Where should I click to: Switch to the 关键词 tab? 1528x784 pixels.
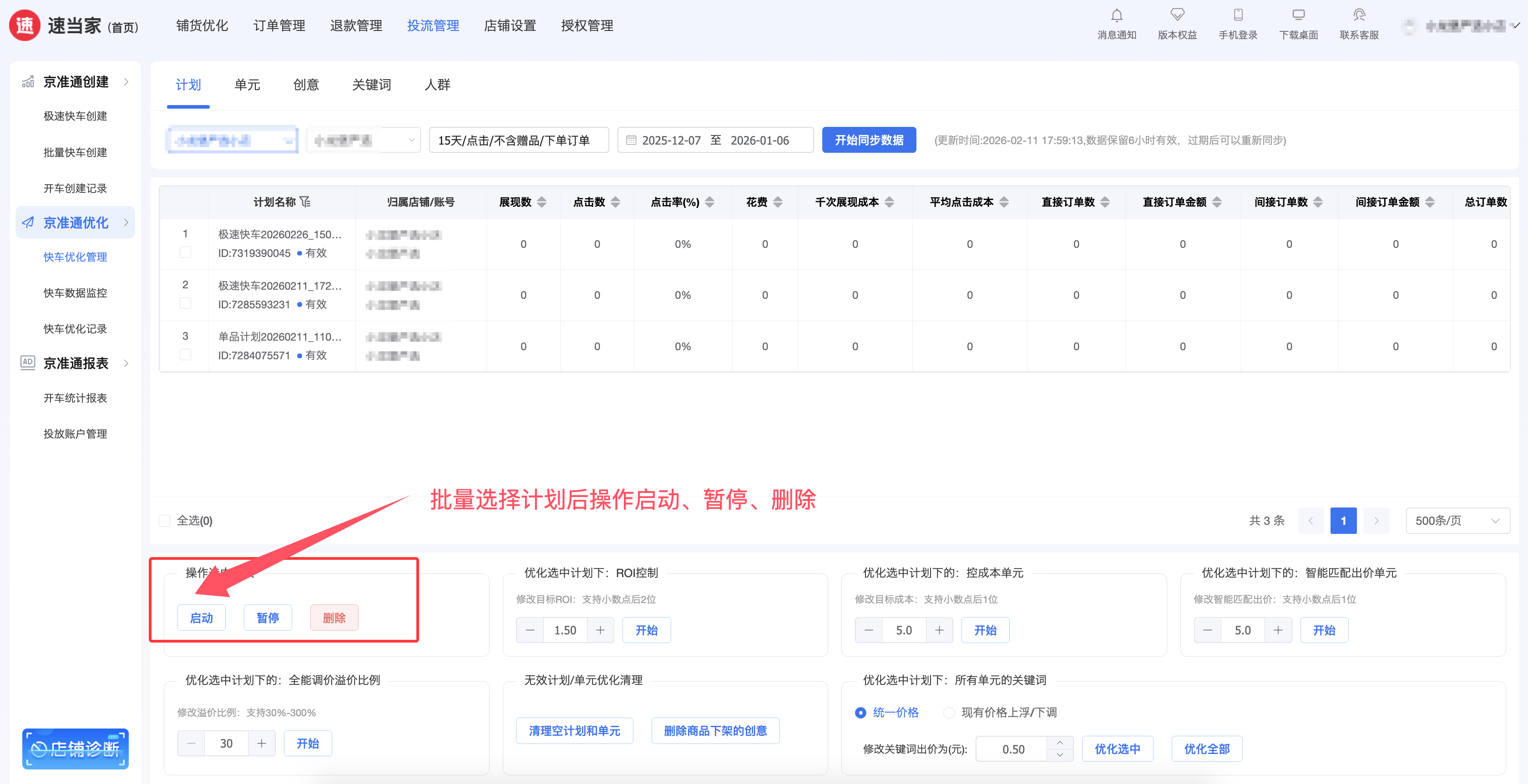click(371, 85)
